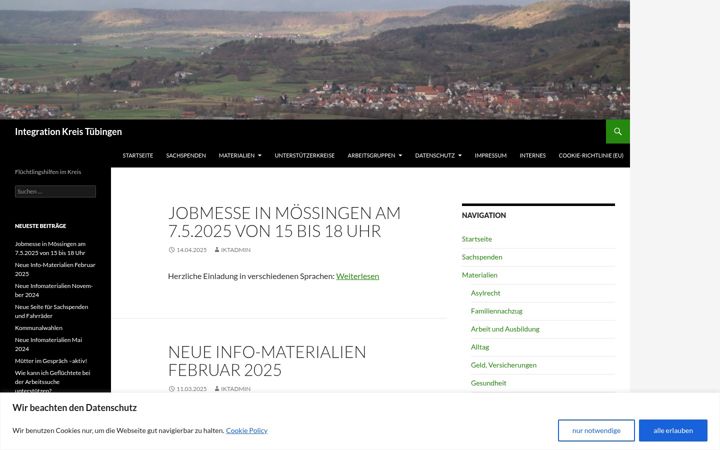The image size is (720, 450).
Task: Open Geld, Versicherungen navigation link
Action: pyautogui.click(x=504, y=365)
